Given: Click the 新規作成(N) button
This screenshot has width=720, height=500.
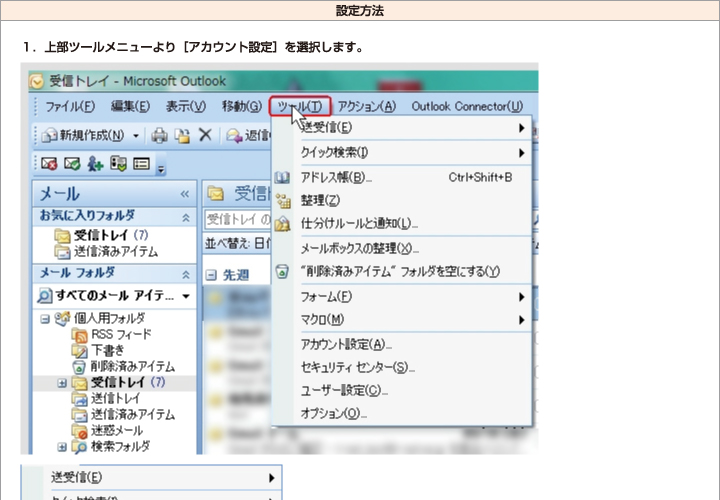Looking at the screenshot, I should pyautogui.click(x=83, y=135).
